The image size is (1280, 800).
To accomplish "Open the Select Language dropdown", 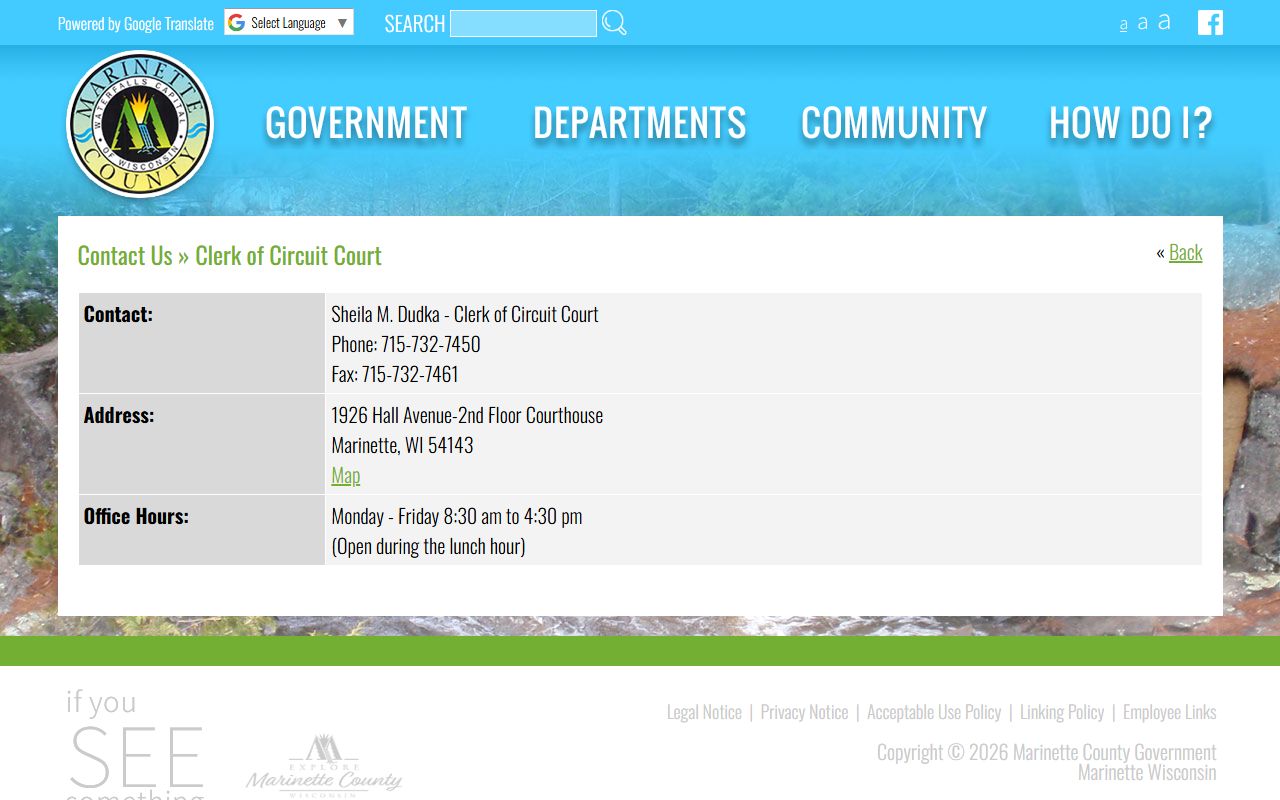I will pos(289,23).
